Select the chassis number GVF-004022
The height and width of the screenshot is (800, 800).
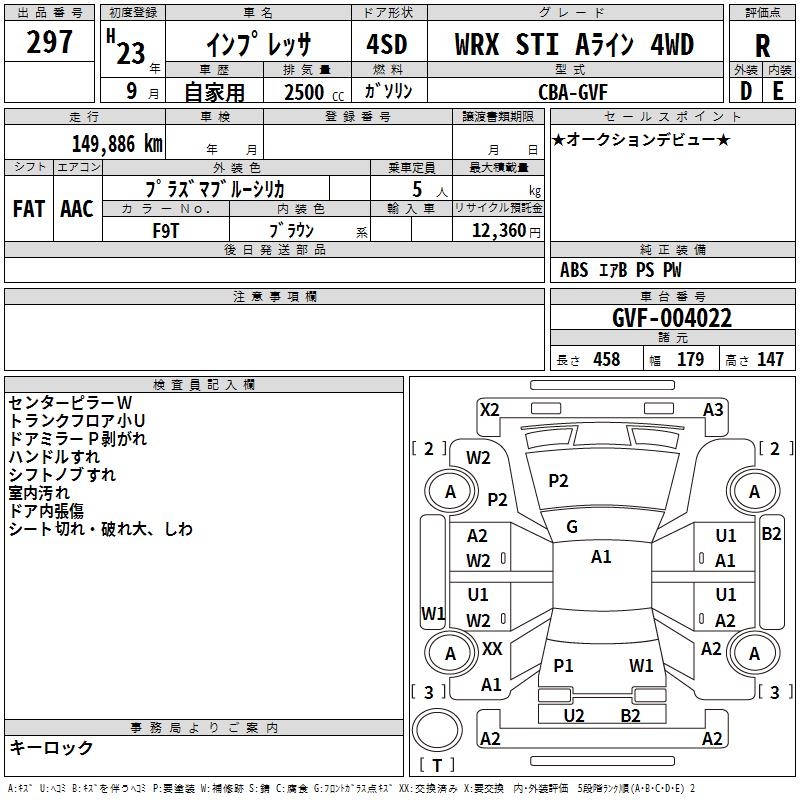672,318
